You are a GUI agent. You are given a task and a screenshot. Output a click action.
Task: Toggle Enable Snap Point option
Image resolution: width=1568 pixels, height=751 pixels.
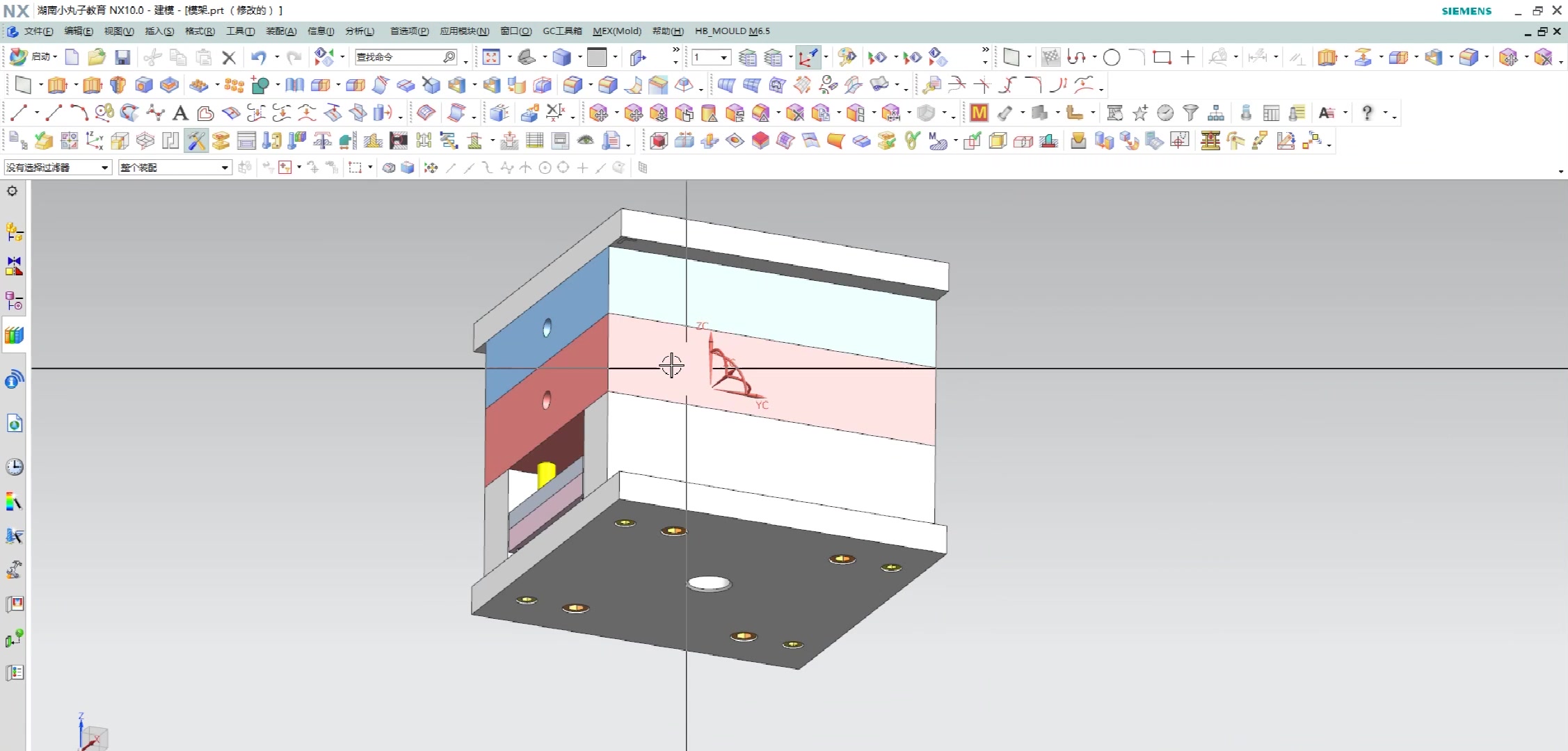coord(431,168)
